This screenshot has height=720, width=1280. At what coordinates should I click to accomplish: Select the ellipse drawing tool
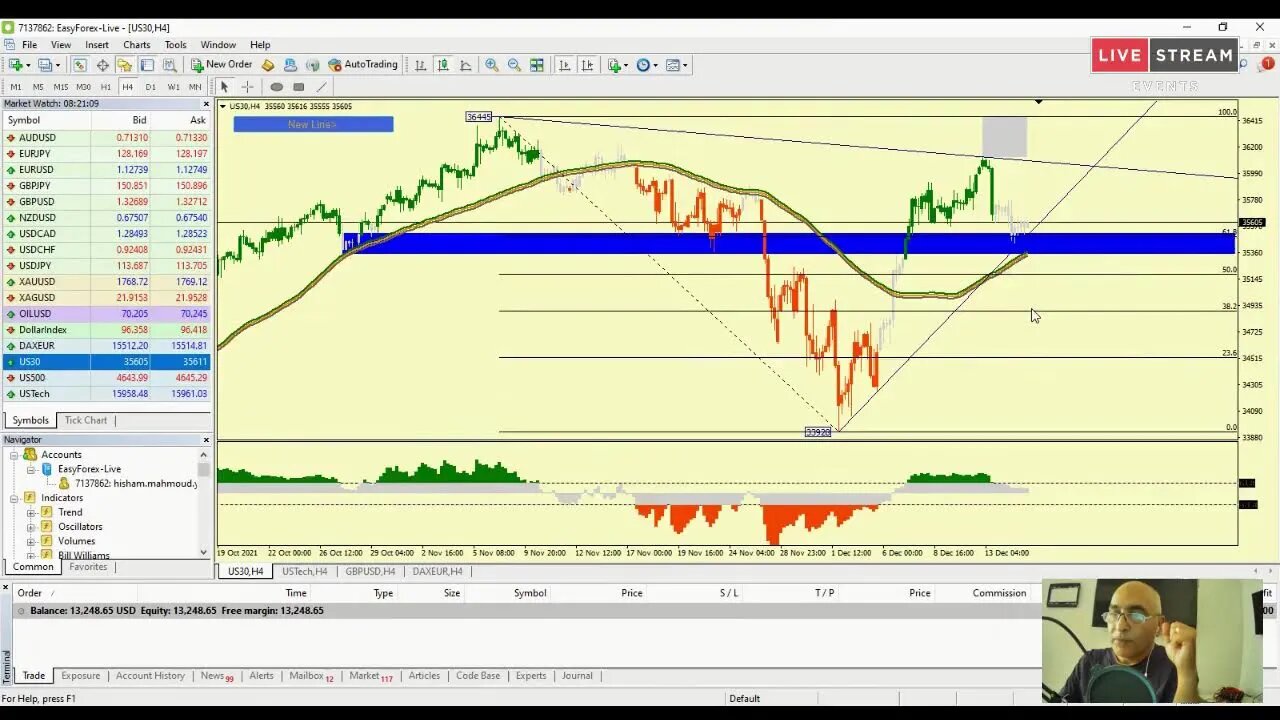pyautogui.click(x=277, y=87)
